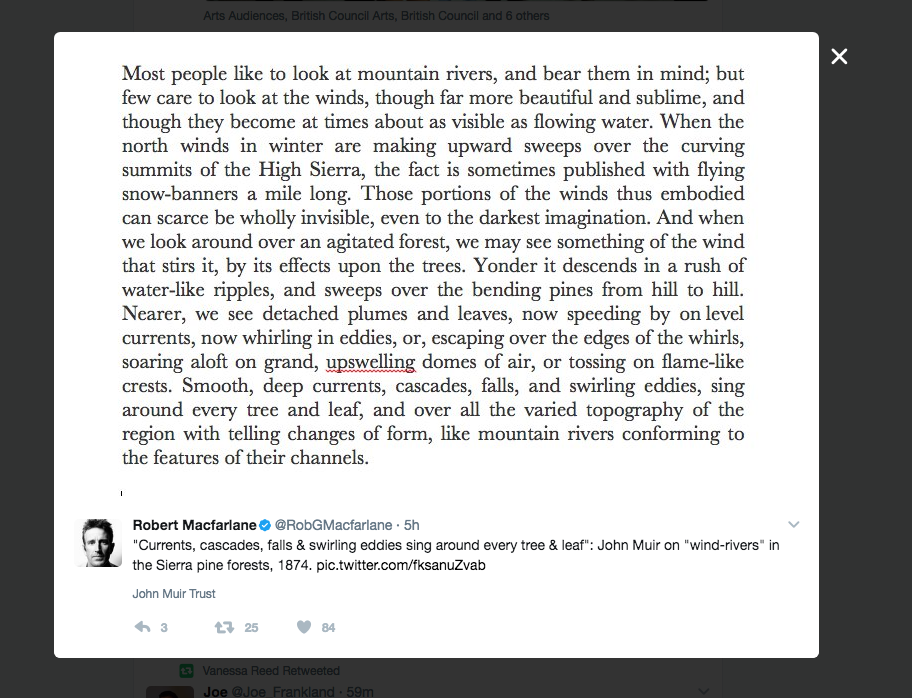Visit the @RobGMacfarlane handle
The image size is (912, 698).
pyautogui.click(x=333, y=525)
